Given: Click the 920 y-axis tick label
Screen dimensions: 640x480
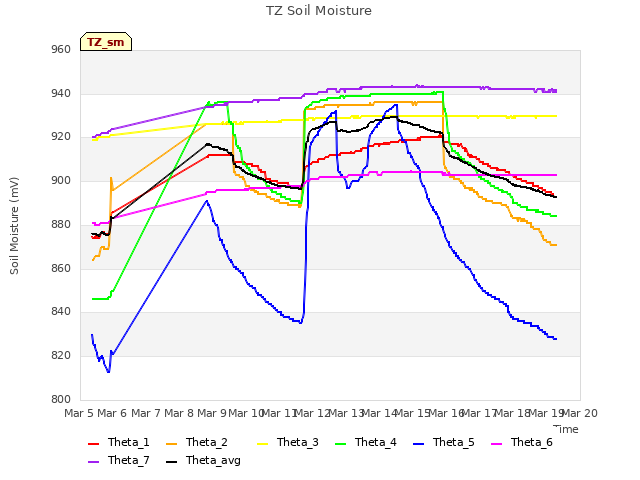Looking at the screenshot, I should [x=61, y=137].
